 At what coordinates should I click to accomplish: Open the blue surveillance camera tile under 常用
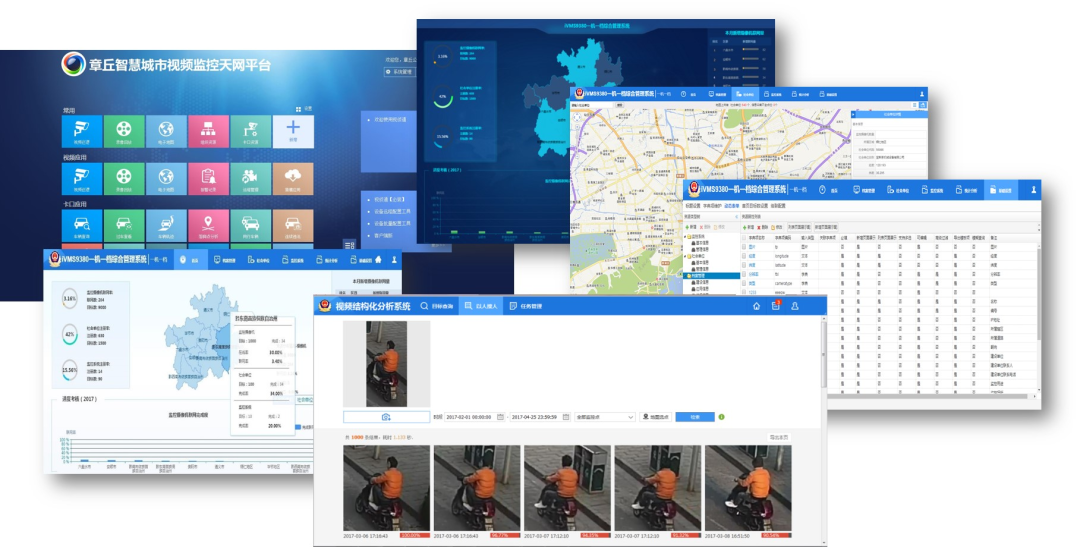[x=82, y=131]
